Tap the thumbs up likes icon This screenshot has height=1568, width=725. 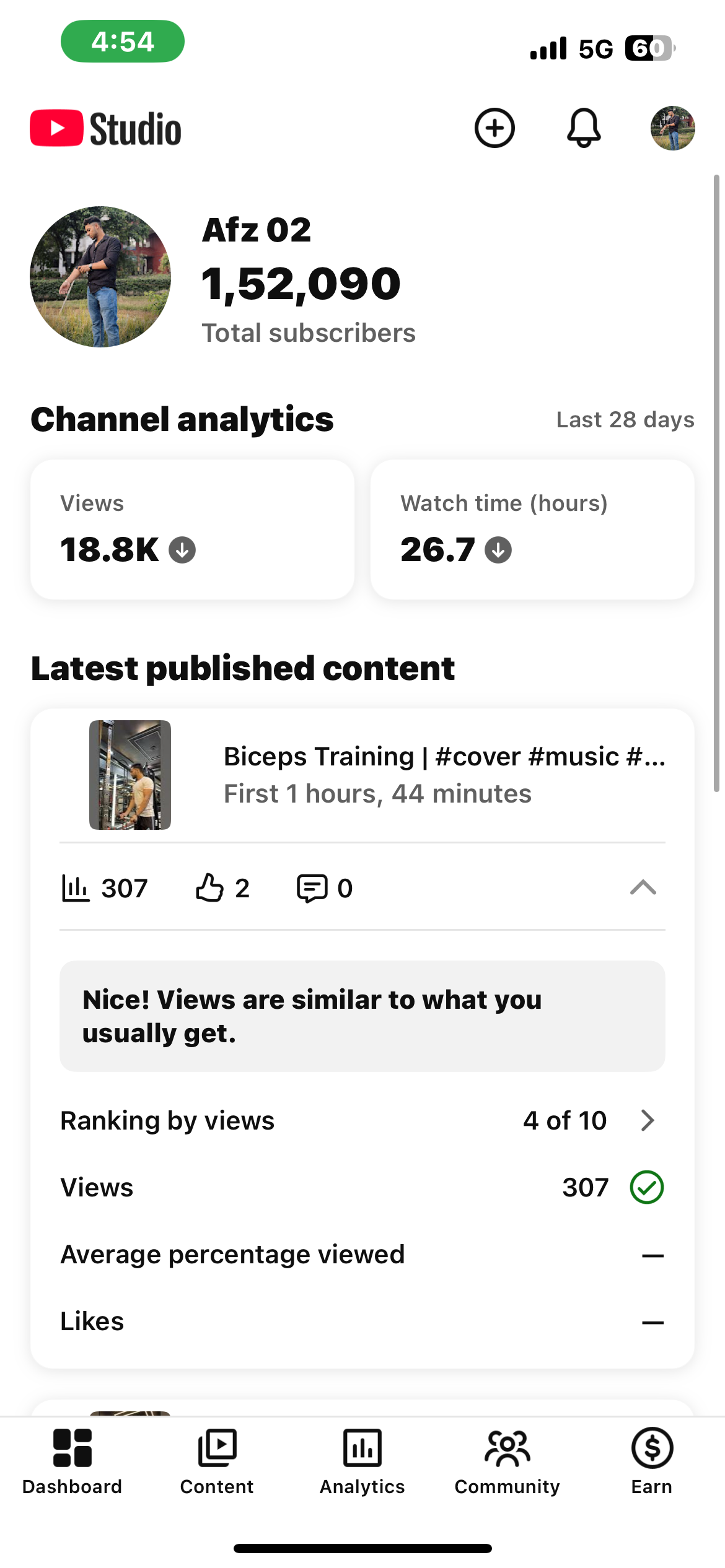pyautogui.click(x=209, y=888)
